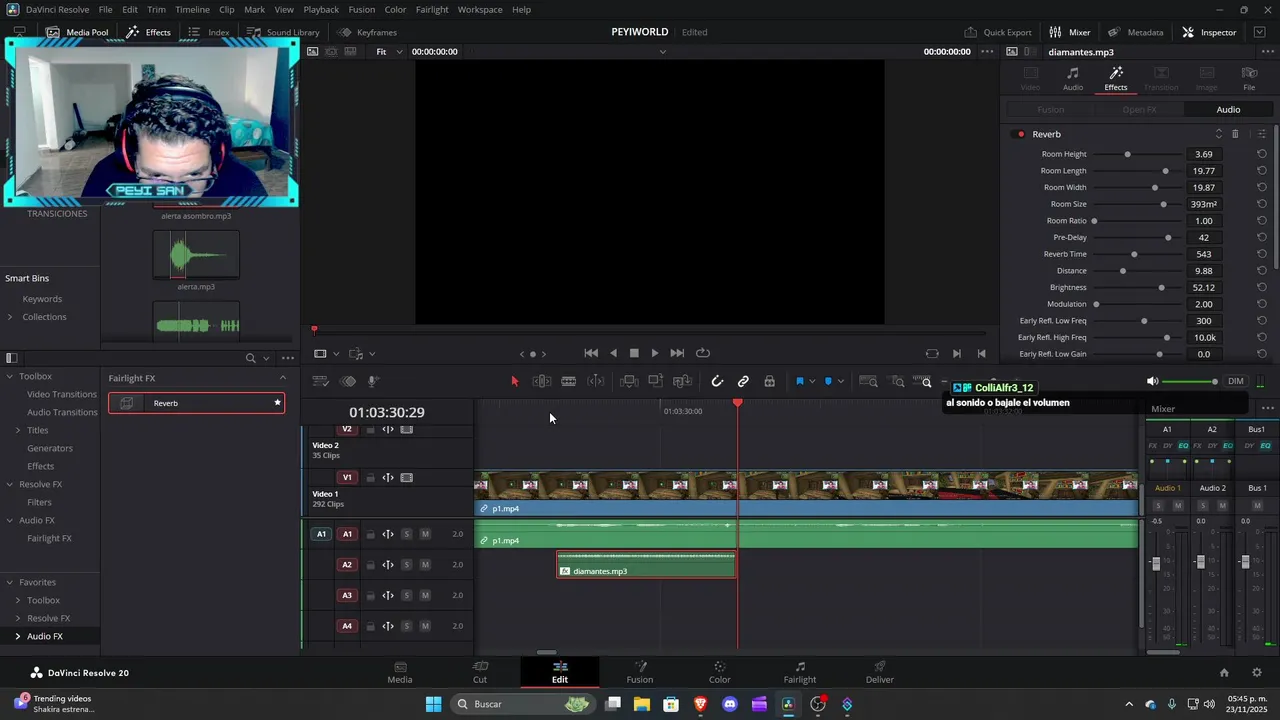Go to first frame
The image size is (1280, 720).
click(591, 353)
